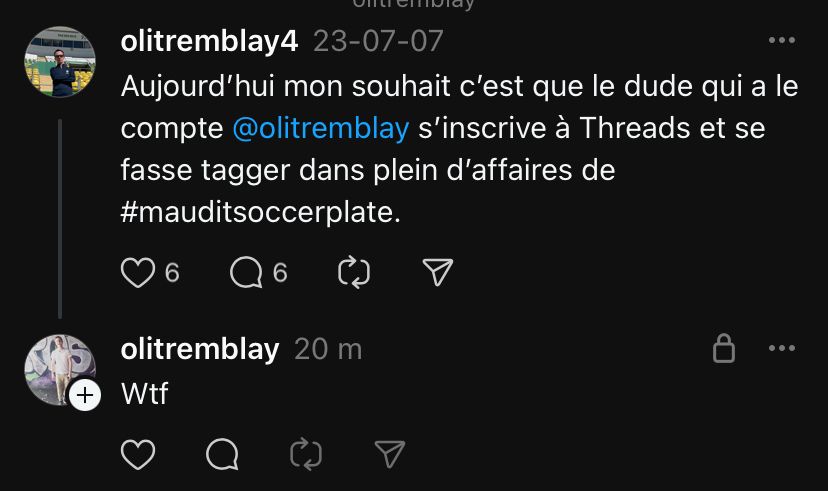Open the @olitremblay mention link
Image resolution: width=828 pixels, height=491 pixels.
[321, 128]
